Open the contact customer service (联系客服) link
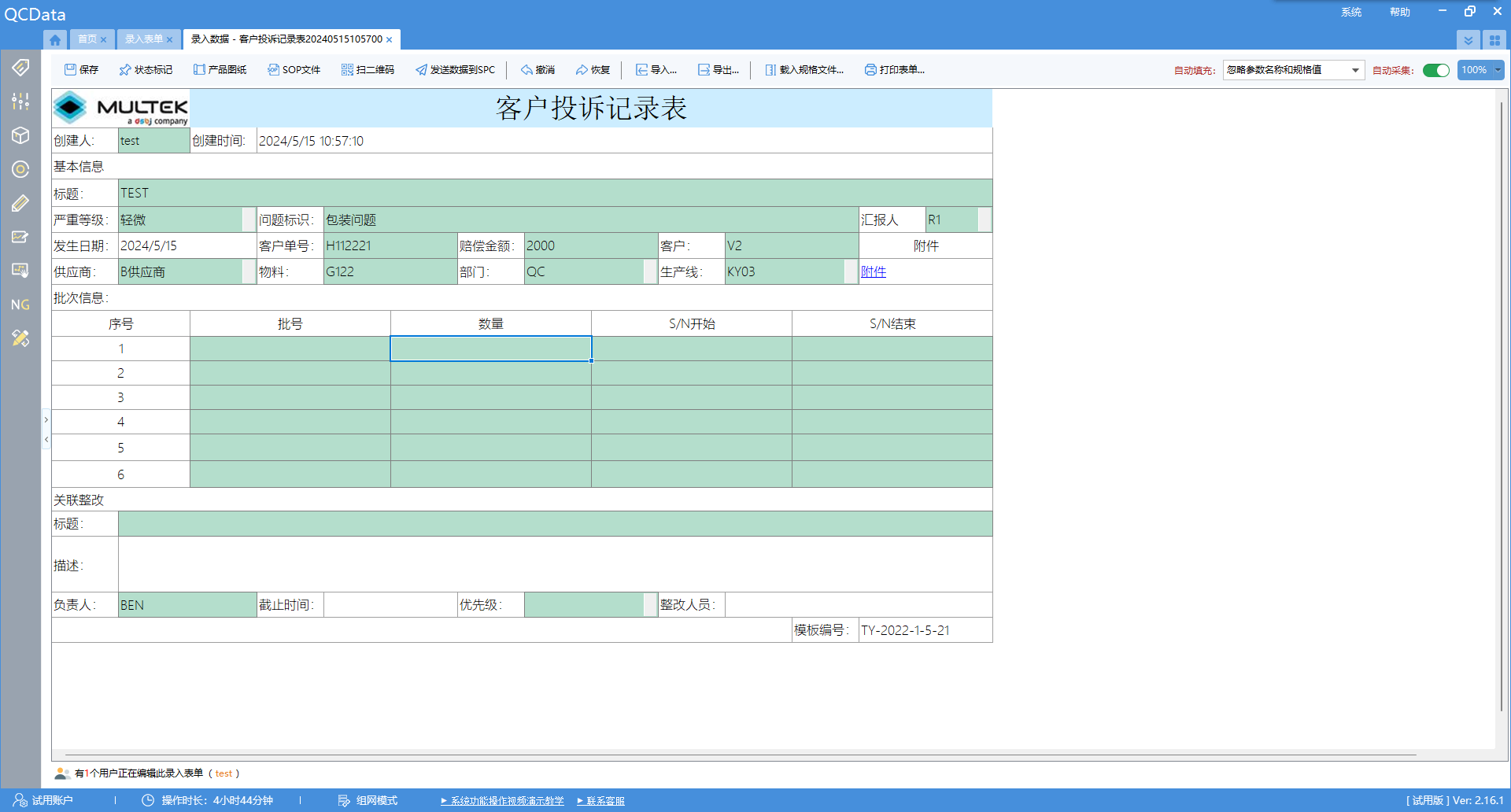This screenshot has height=812, width=1511. (x=604, y=801)
